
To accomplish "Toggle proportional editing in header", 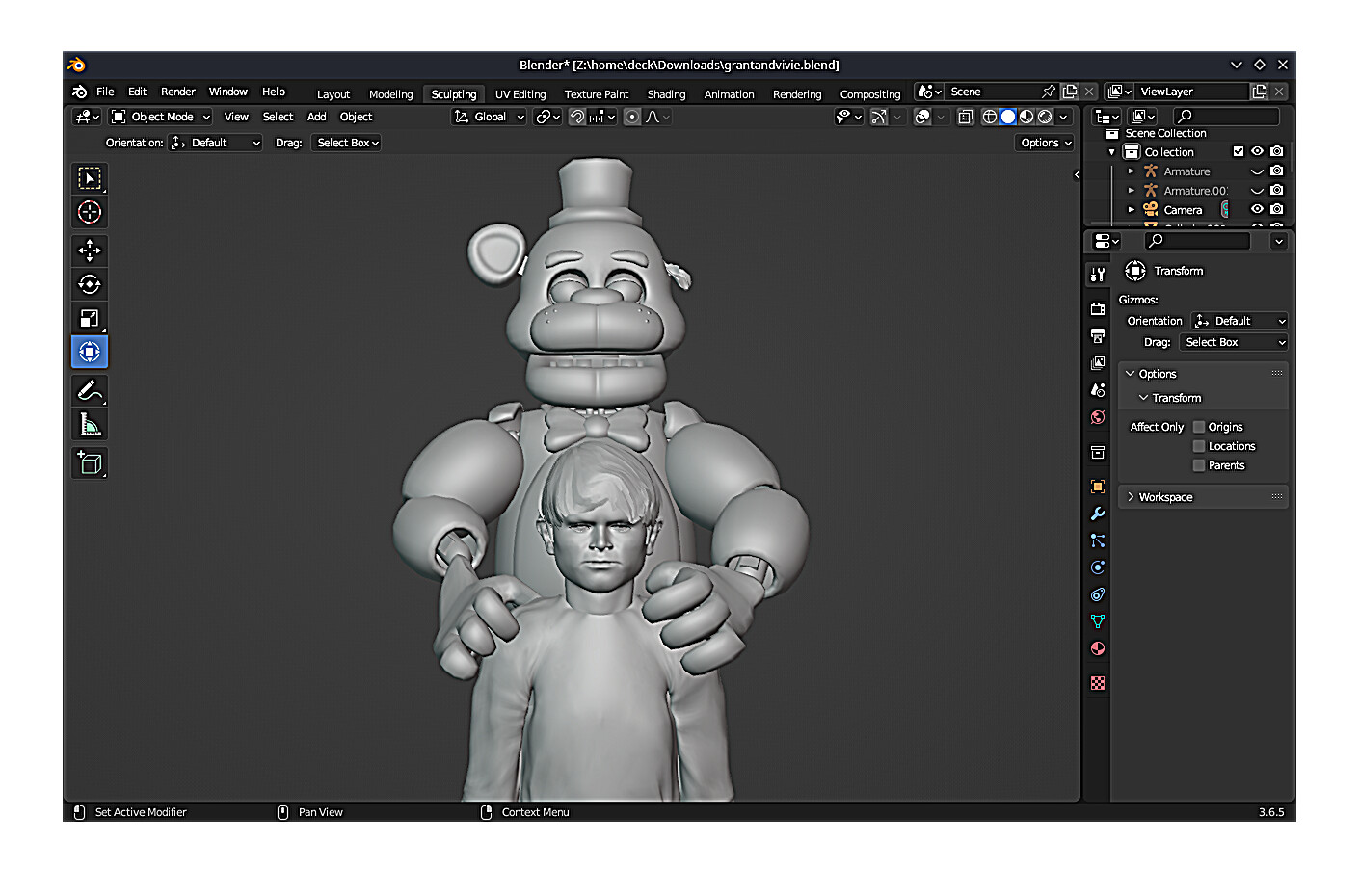I will pos(632,117).
